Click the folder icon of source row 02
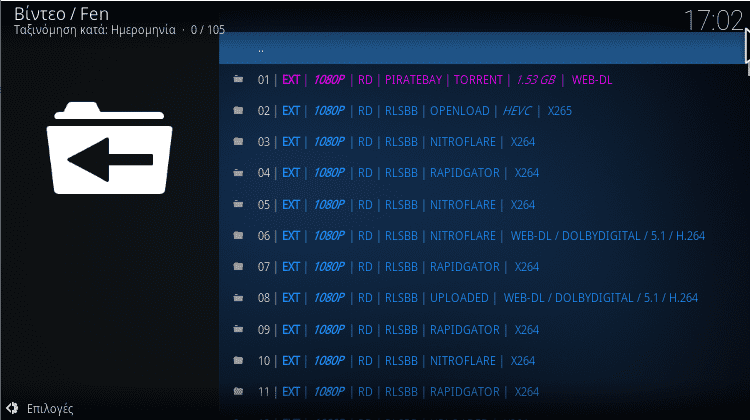This screenshot has height=420, width=750. 238,111
